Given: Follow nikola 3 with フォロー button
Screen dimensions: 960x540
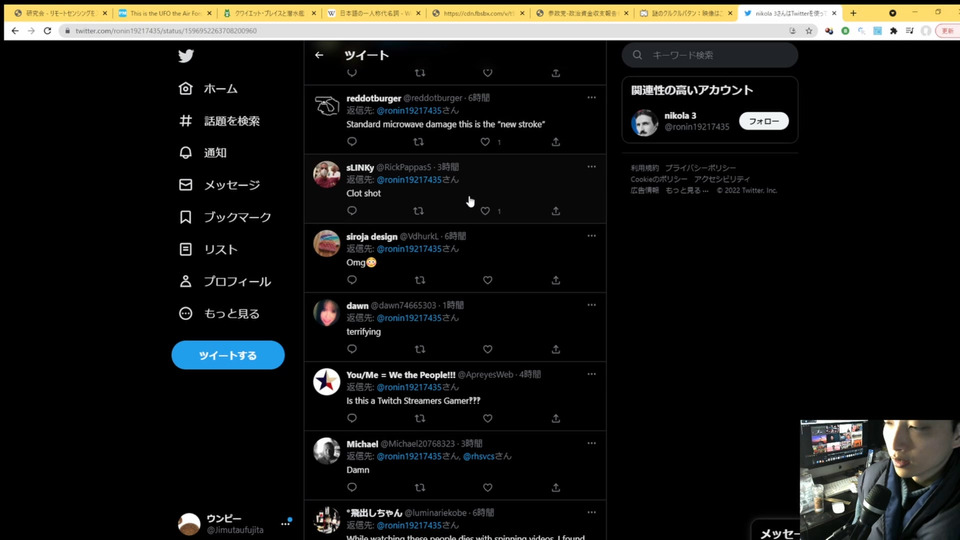Looking at the screenshot, I should pyautogui.click(x=763, y=121).
